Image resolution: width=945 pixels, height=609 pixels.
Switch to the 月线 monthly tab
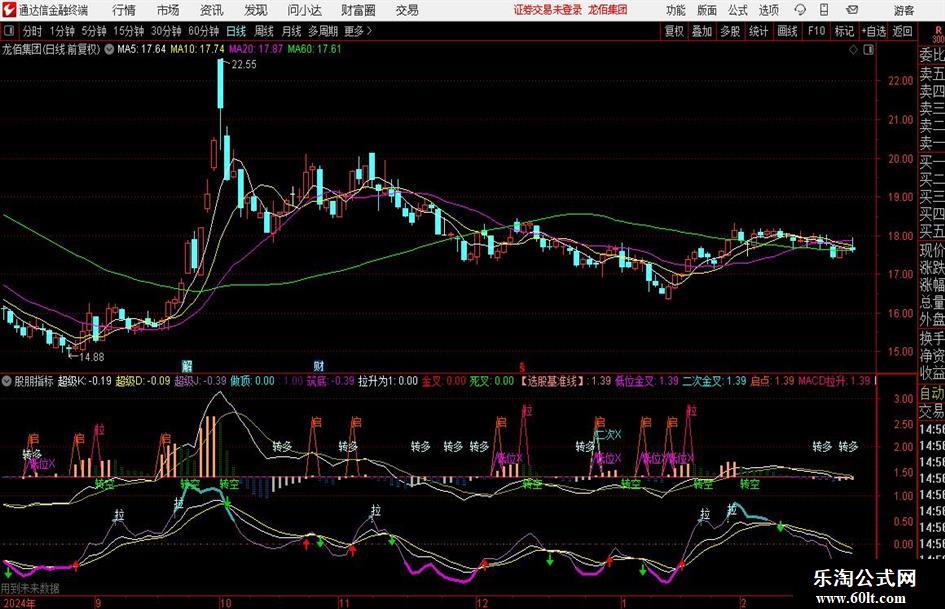(292, 31)
